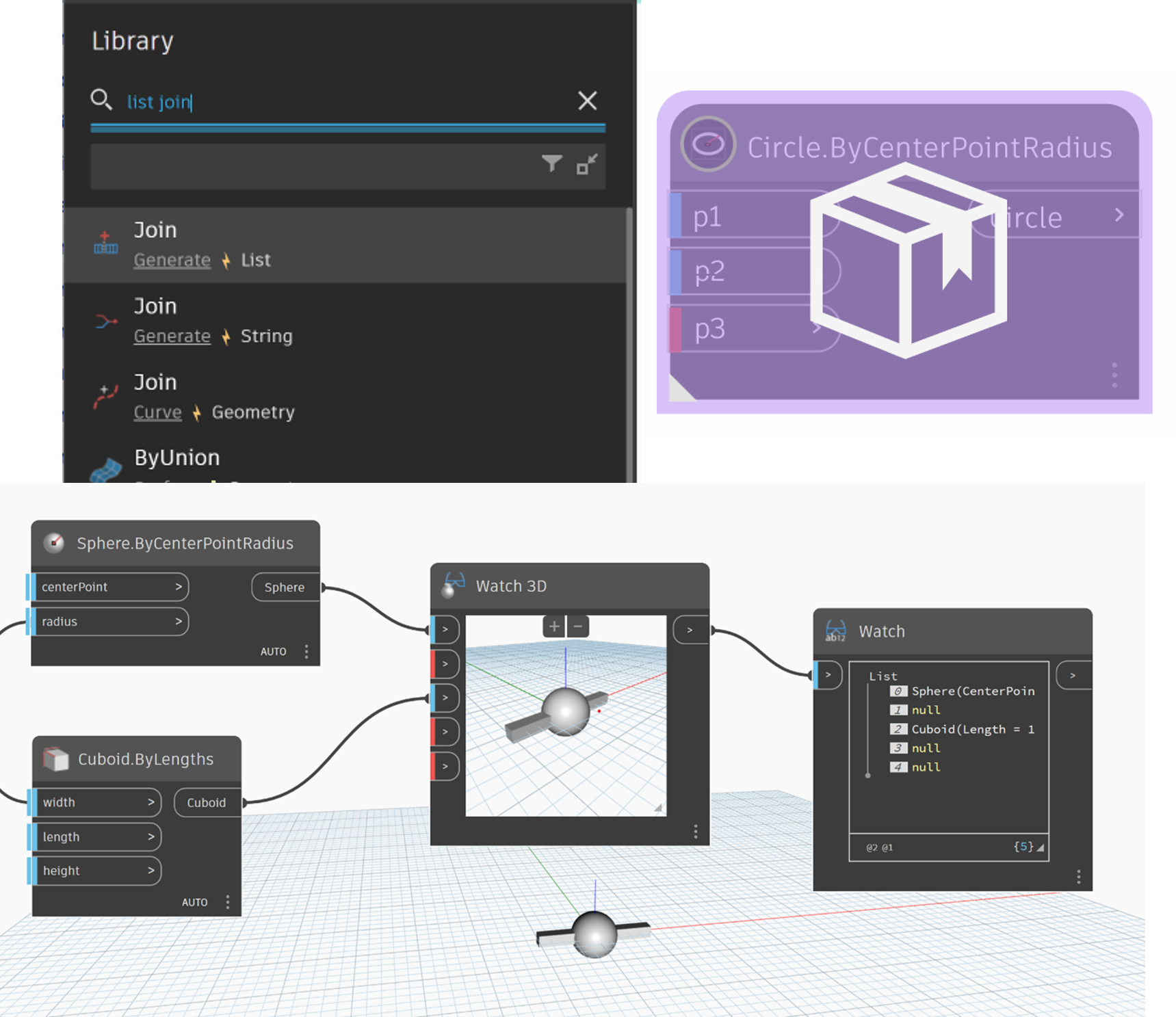This screenshot has height=1017, width=1176.
Task: Click the collapse/expand layout icon
Action: click(x=587, y=163)
